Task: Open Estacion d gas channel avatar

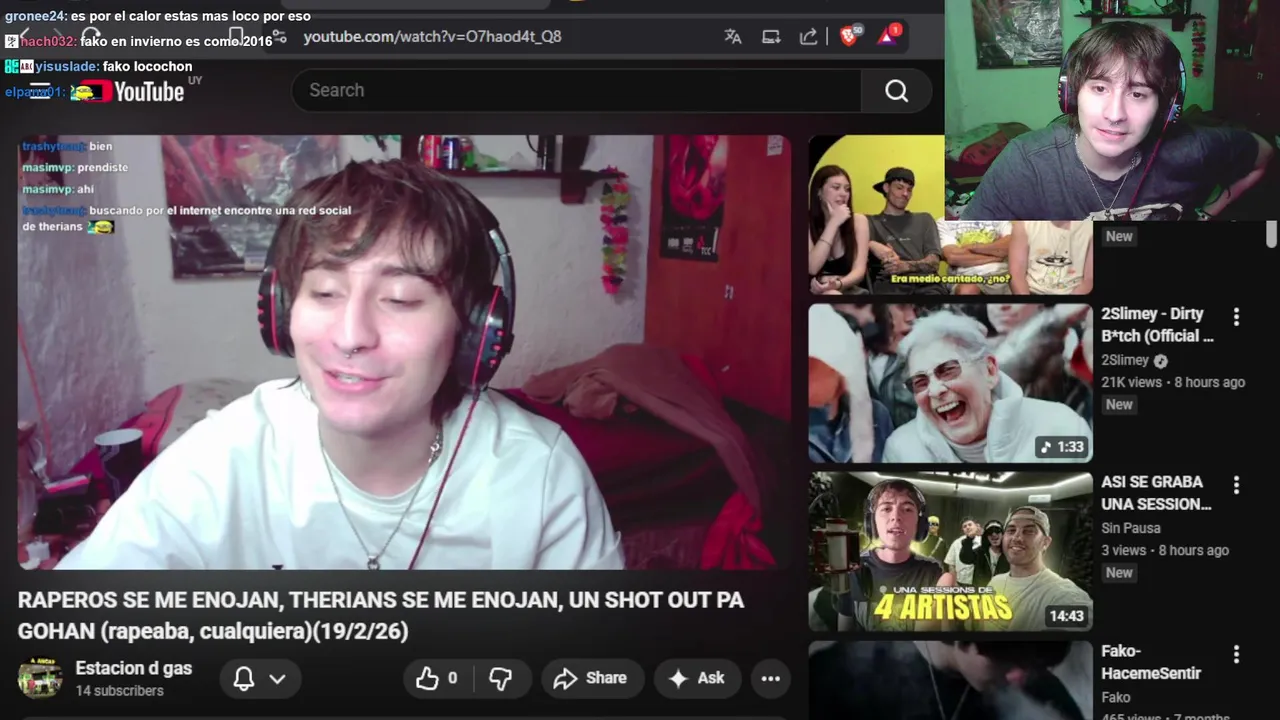Action: (x=40, y=678)
